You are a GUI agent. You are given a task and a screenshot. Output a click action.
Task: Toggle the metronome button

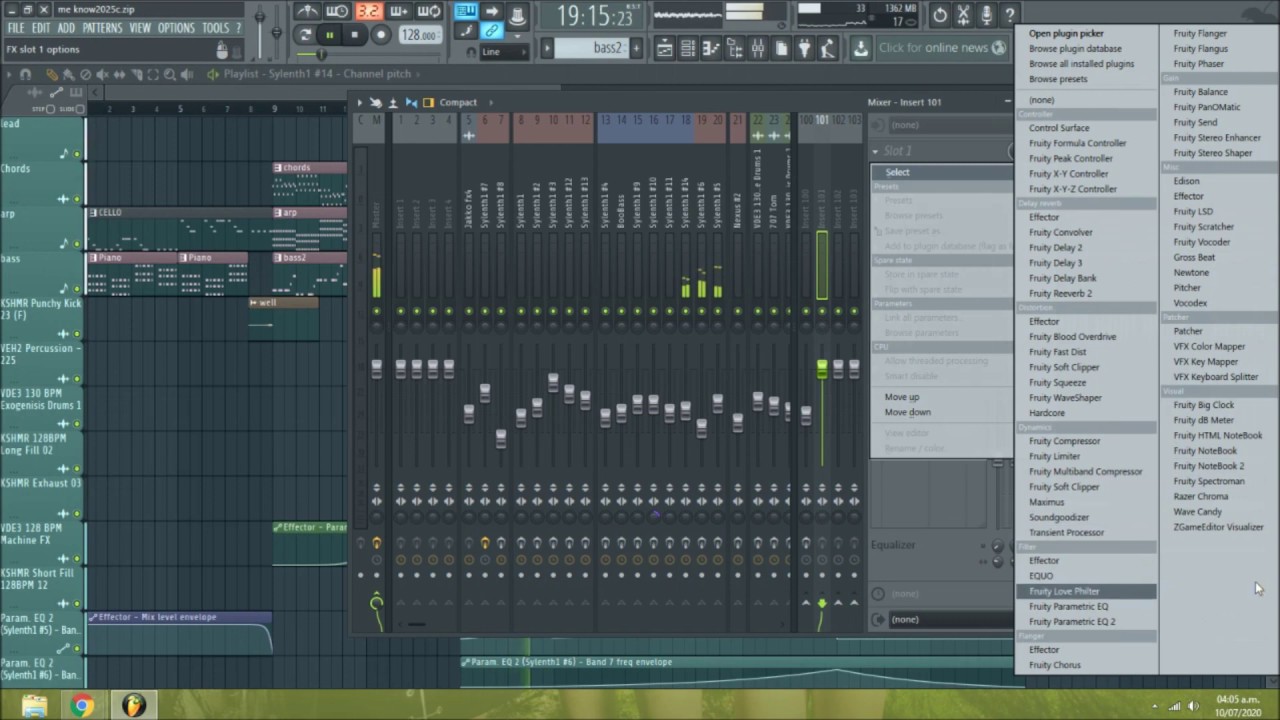pyautogui.click(x=308, y=12)
